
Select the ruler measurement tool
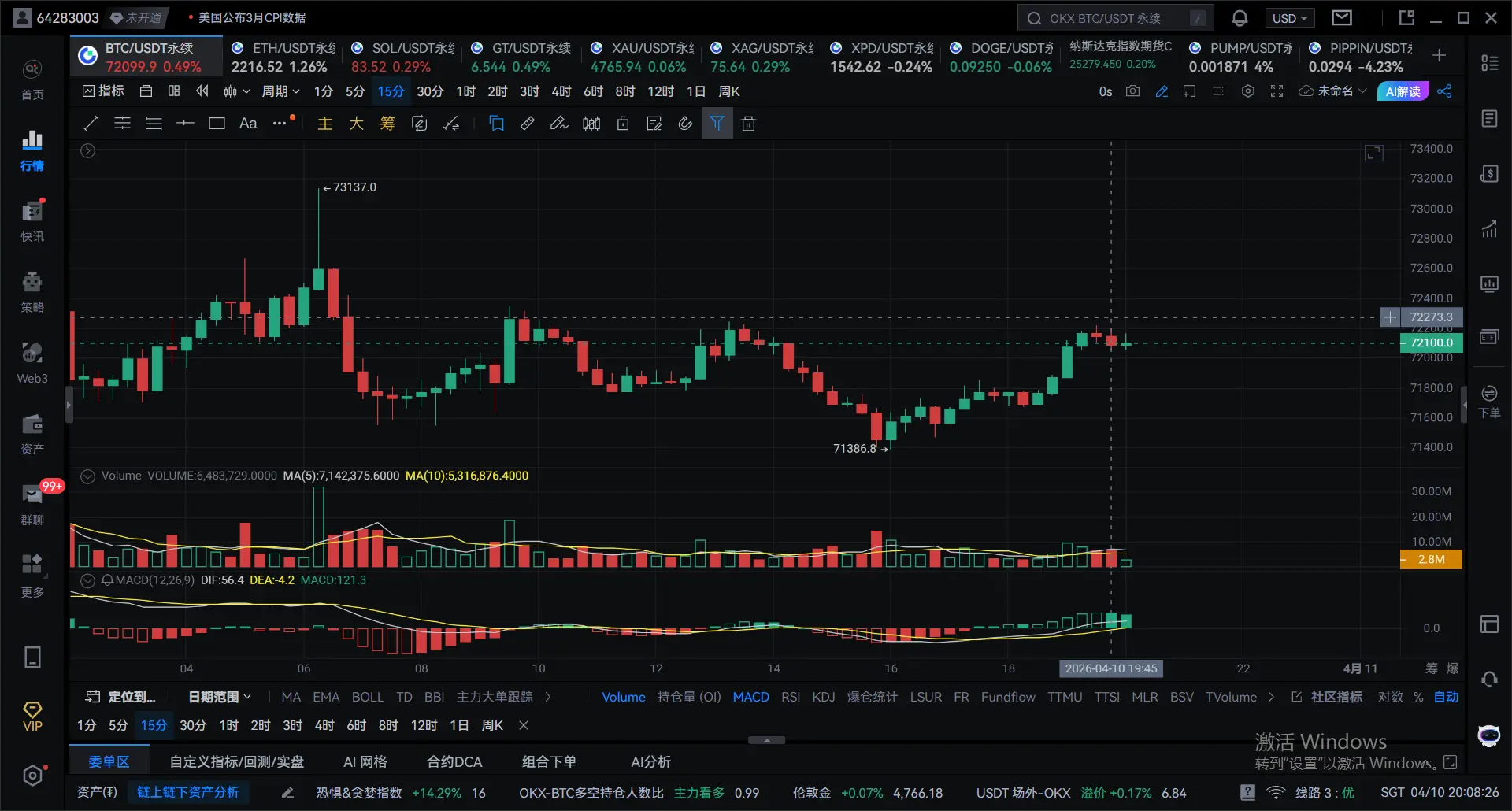[528, 124]
